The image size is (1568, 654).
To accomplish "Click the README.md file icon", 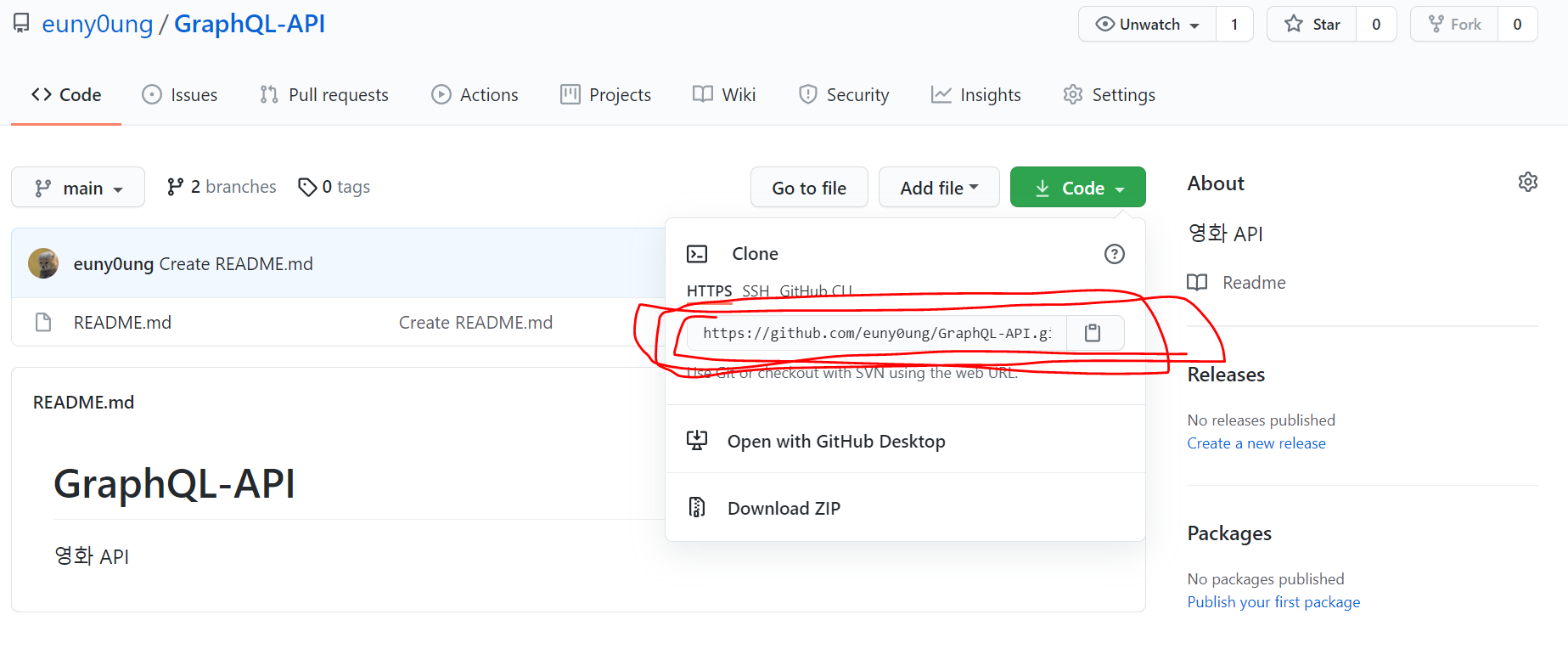I will [43, 323].
